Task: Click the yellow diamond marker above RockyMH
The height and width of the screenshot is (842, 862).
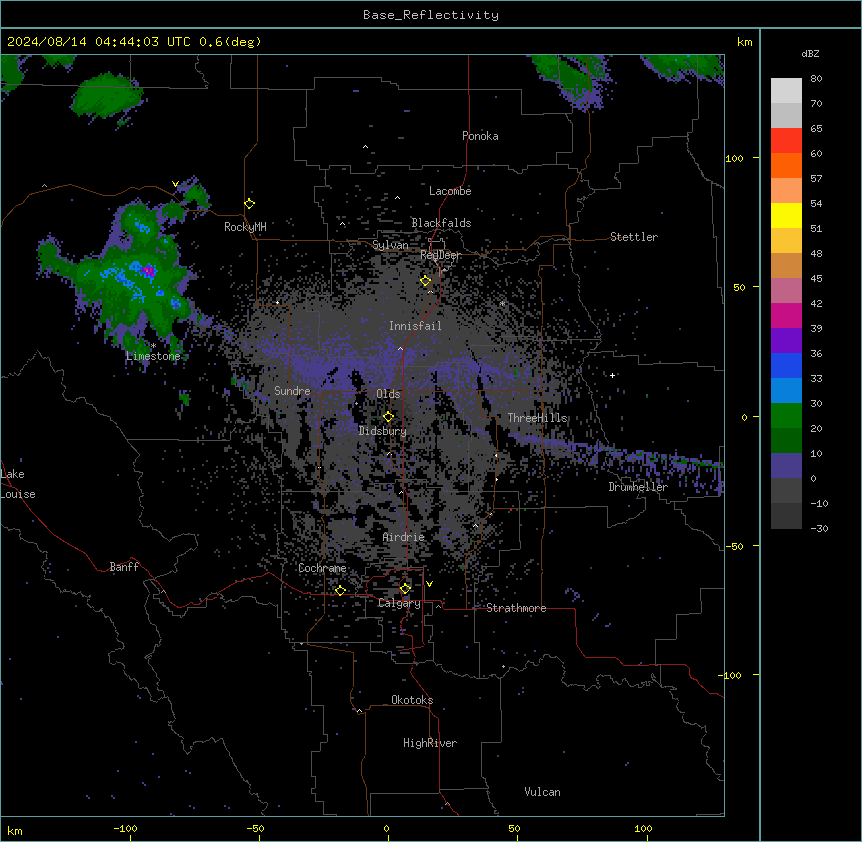Action: click(250, 203)
